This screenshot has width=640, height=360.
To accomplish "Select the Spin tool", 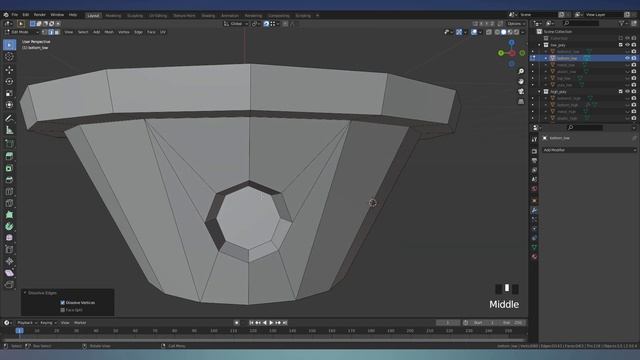I will click(9, 226).
